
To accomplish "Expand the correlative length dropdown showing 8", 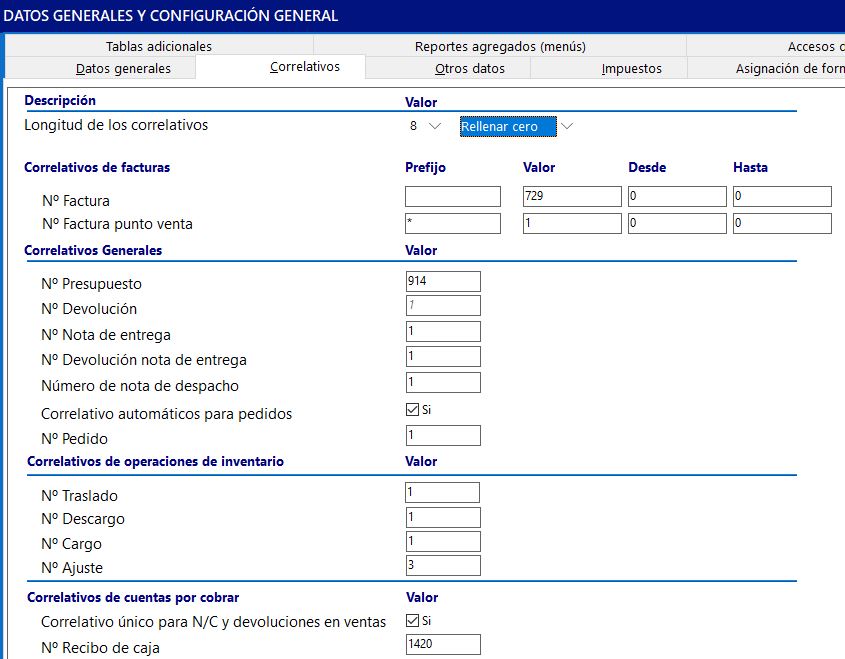I will tap(435, 126).
